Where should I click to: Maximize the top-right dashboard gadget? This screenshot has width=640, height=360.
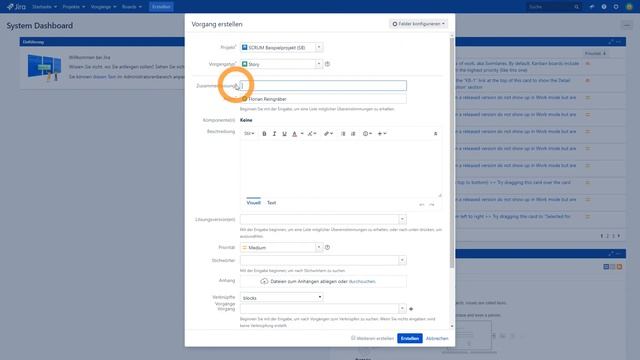(x=611, y=42)
